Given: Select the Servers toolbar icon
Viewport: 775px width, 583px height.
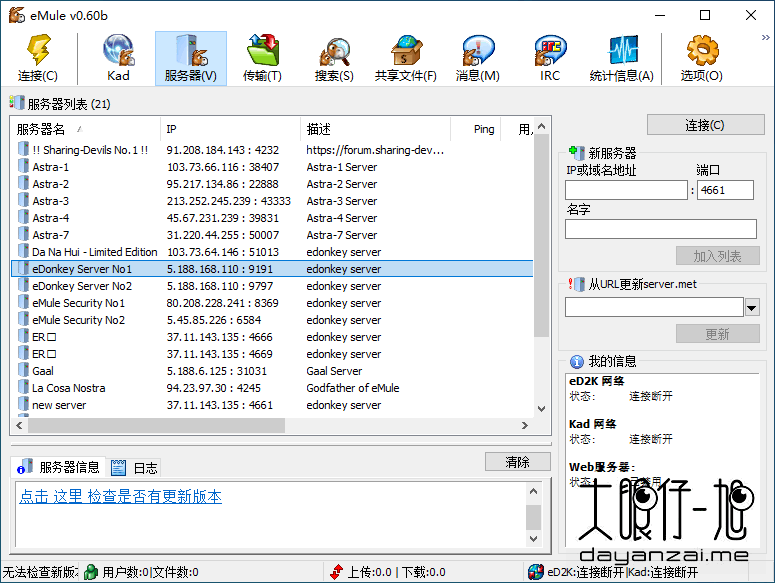Looking at the screenshot, I should point(191,58).
